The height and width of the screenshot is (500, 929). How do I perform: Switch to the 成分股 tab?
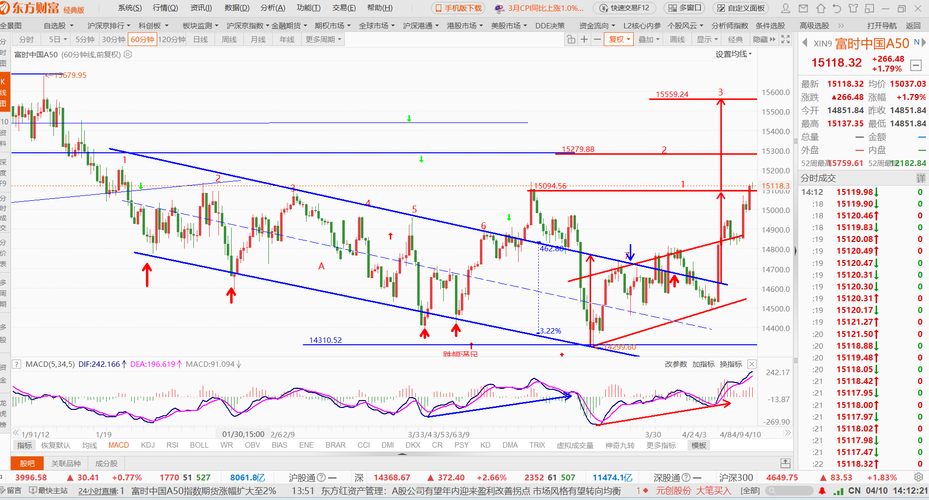point(106,463)
